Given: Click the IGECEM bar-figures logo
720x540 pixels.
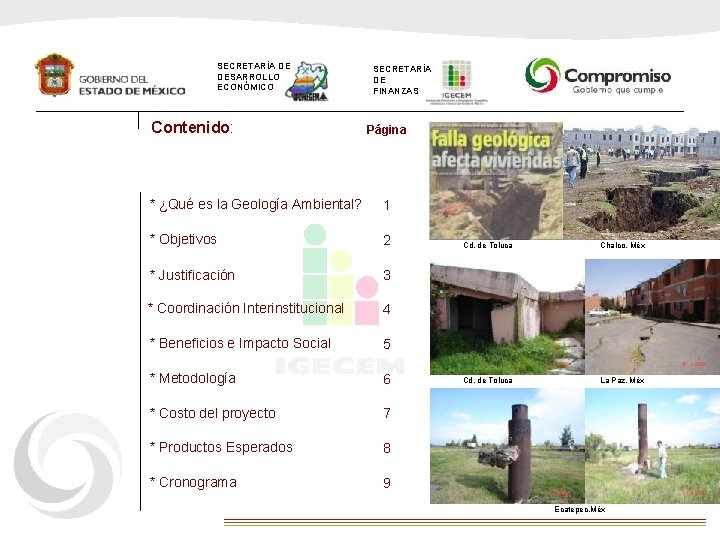Looking at the screenshot, I should (x=456, y=82).
